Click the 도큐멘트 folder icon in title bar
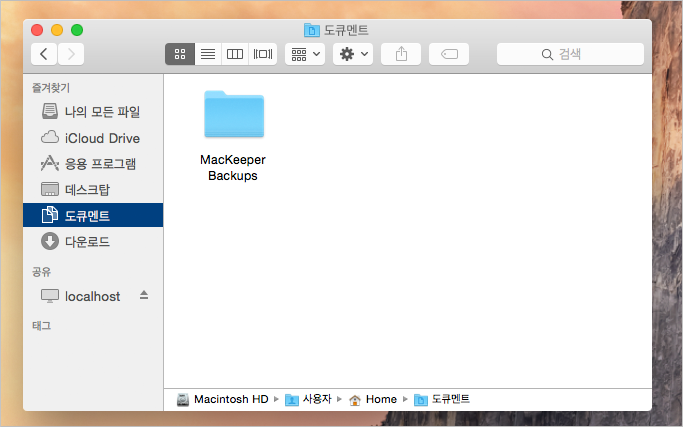The image size is (683, 427). [311, 30]
